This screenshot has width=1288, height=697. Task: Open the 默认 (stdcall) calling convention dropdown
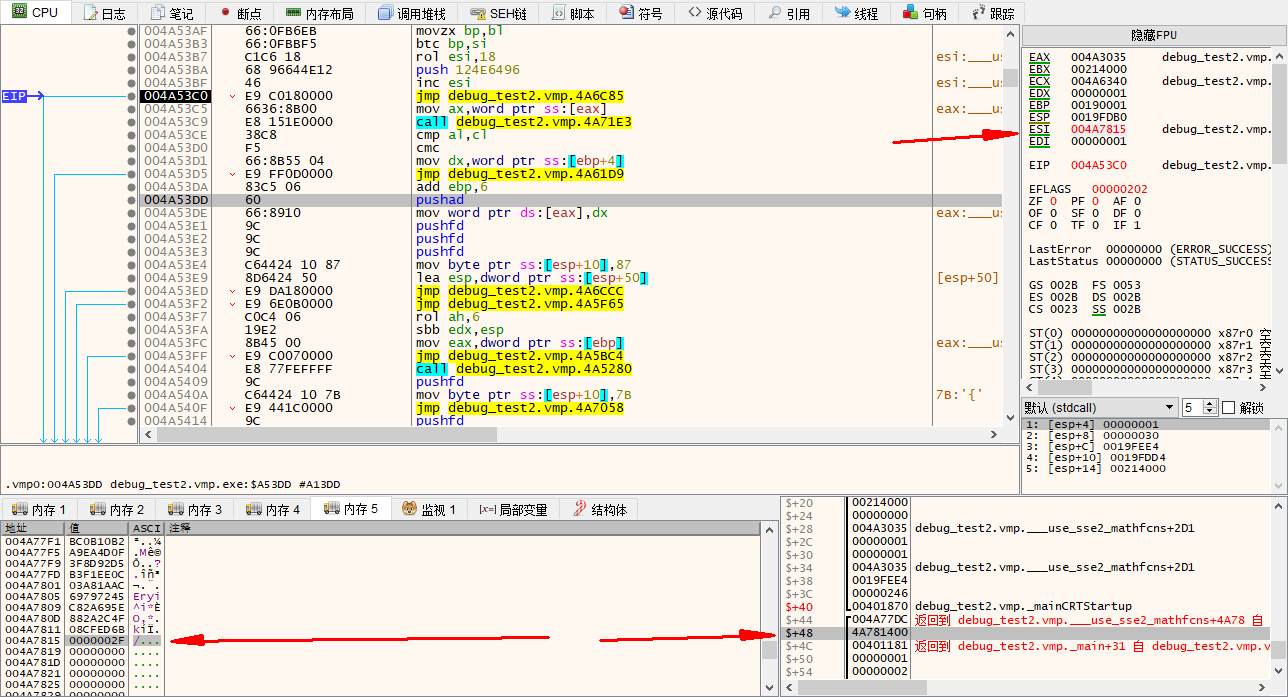pos(1099,407)
